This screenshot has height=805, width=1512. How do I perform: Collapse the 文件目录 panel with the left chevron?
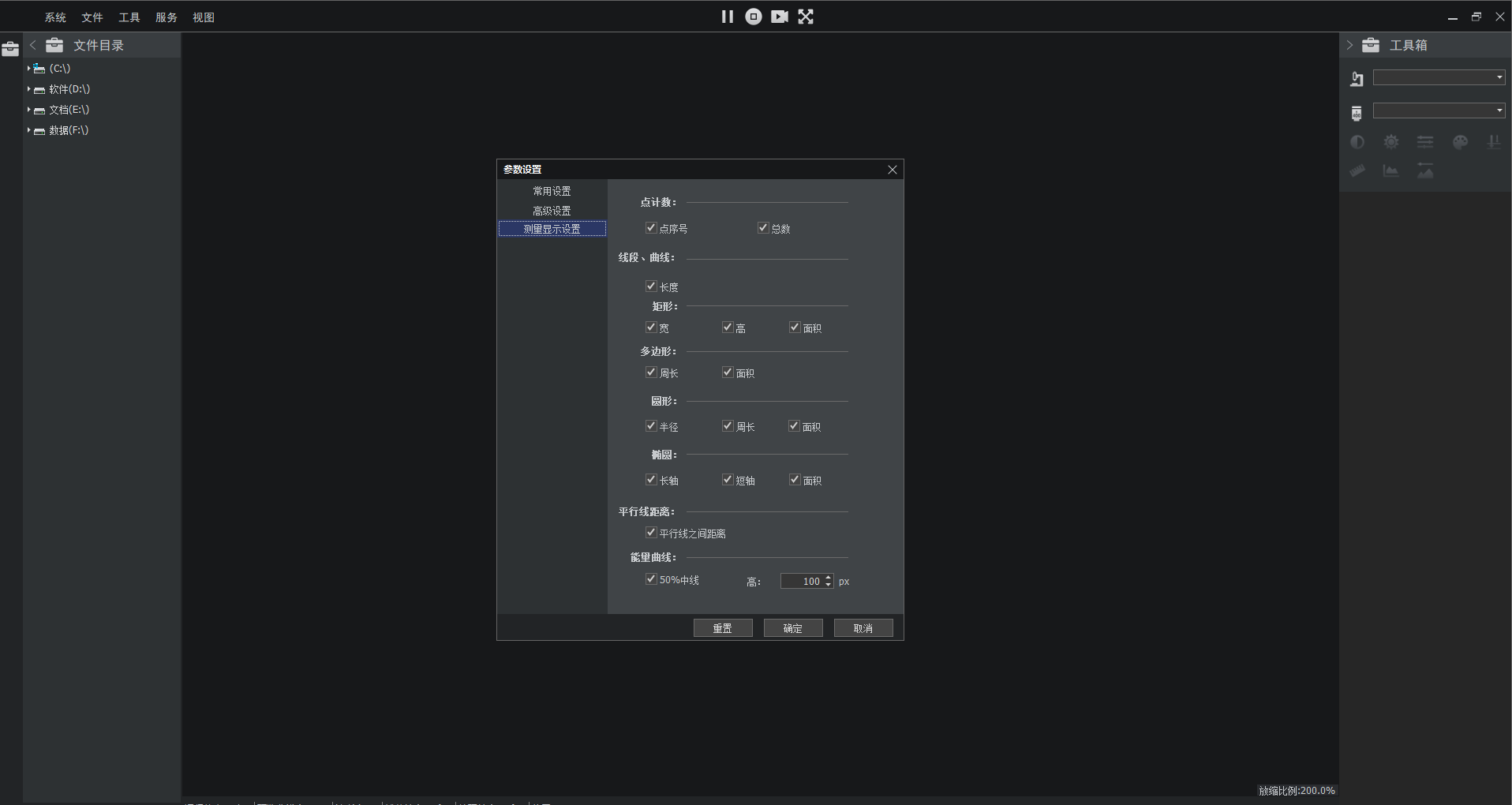(33, 45)
